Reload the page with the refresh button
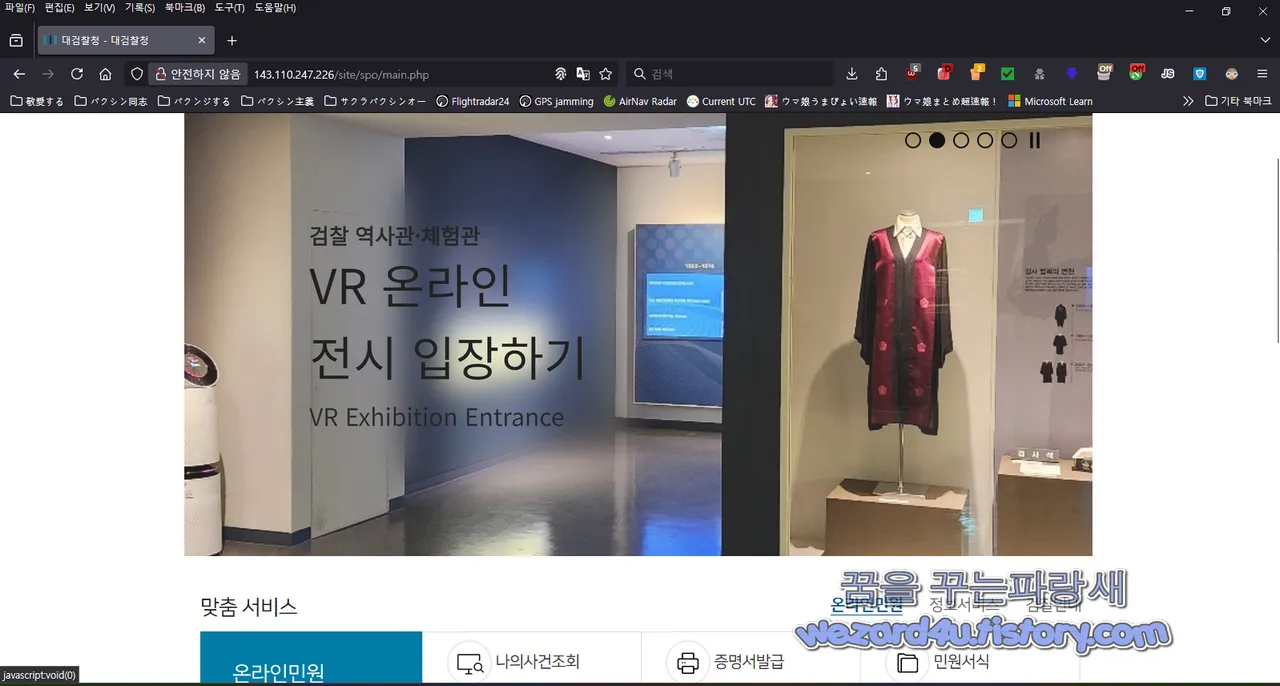 click(x=77, y=74)
